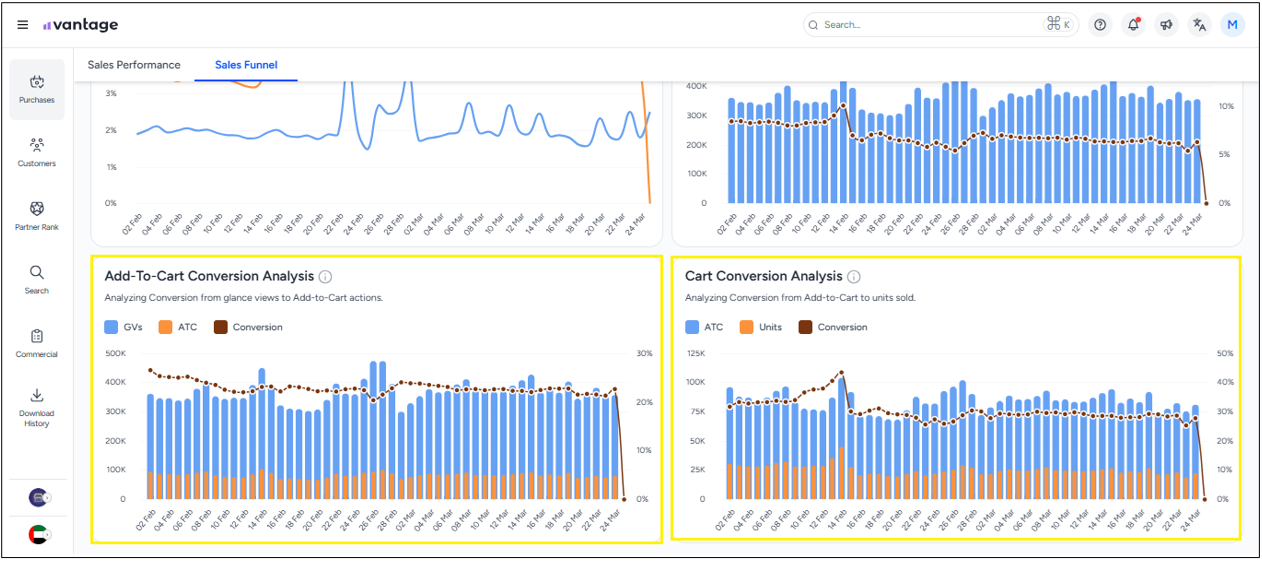
Task: Go to Customers in the sidebar
Action: (37, 152)
